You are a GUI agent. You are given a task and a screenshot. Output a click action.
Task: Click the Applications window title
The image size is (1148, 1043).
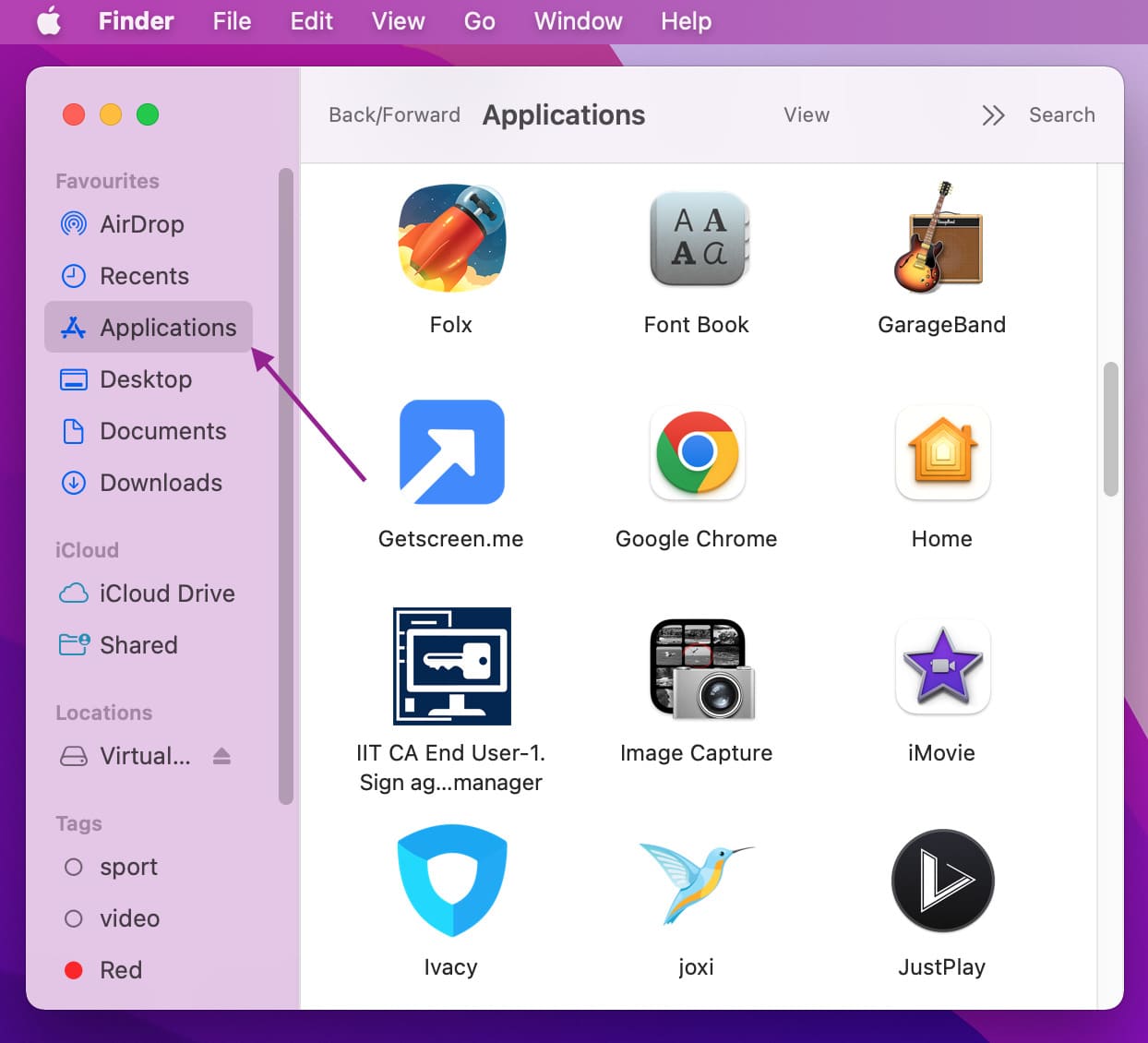564,114
